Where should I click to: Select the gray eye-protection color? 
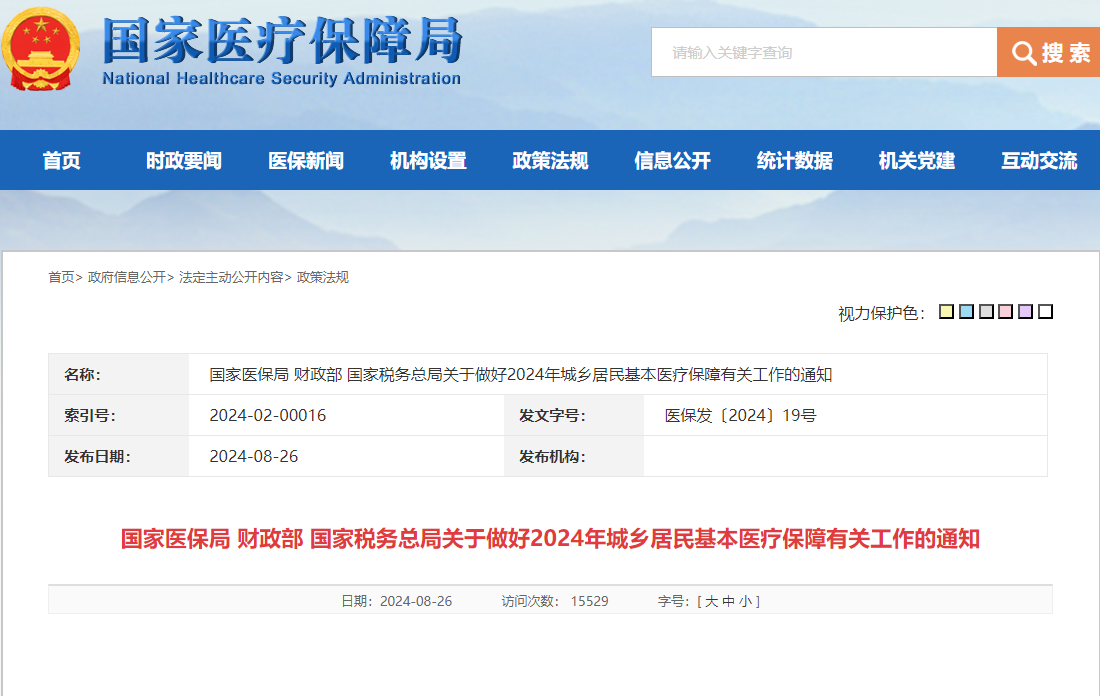986,312
